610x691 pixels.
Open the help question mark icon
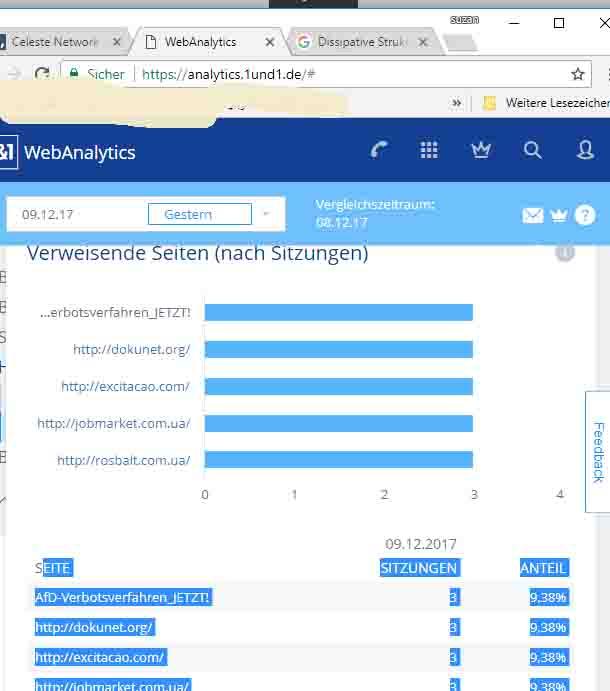coord(585,215)
